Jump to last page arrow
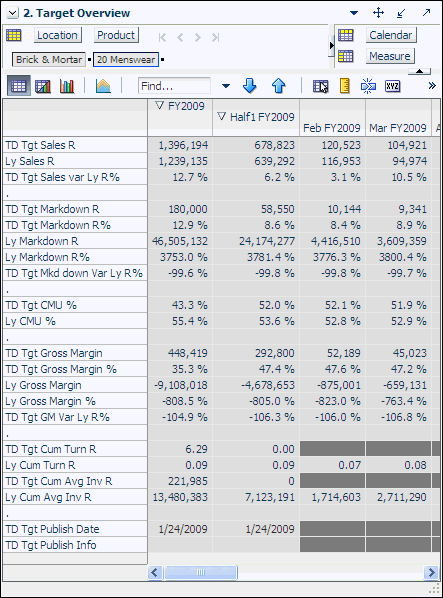 (215, 37)
